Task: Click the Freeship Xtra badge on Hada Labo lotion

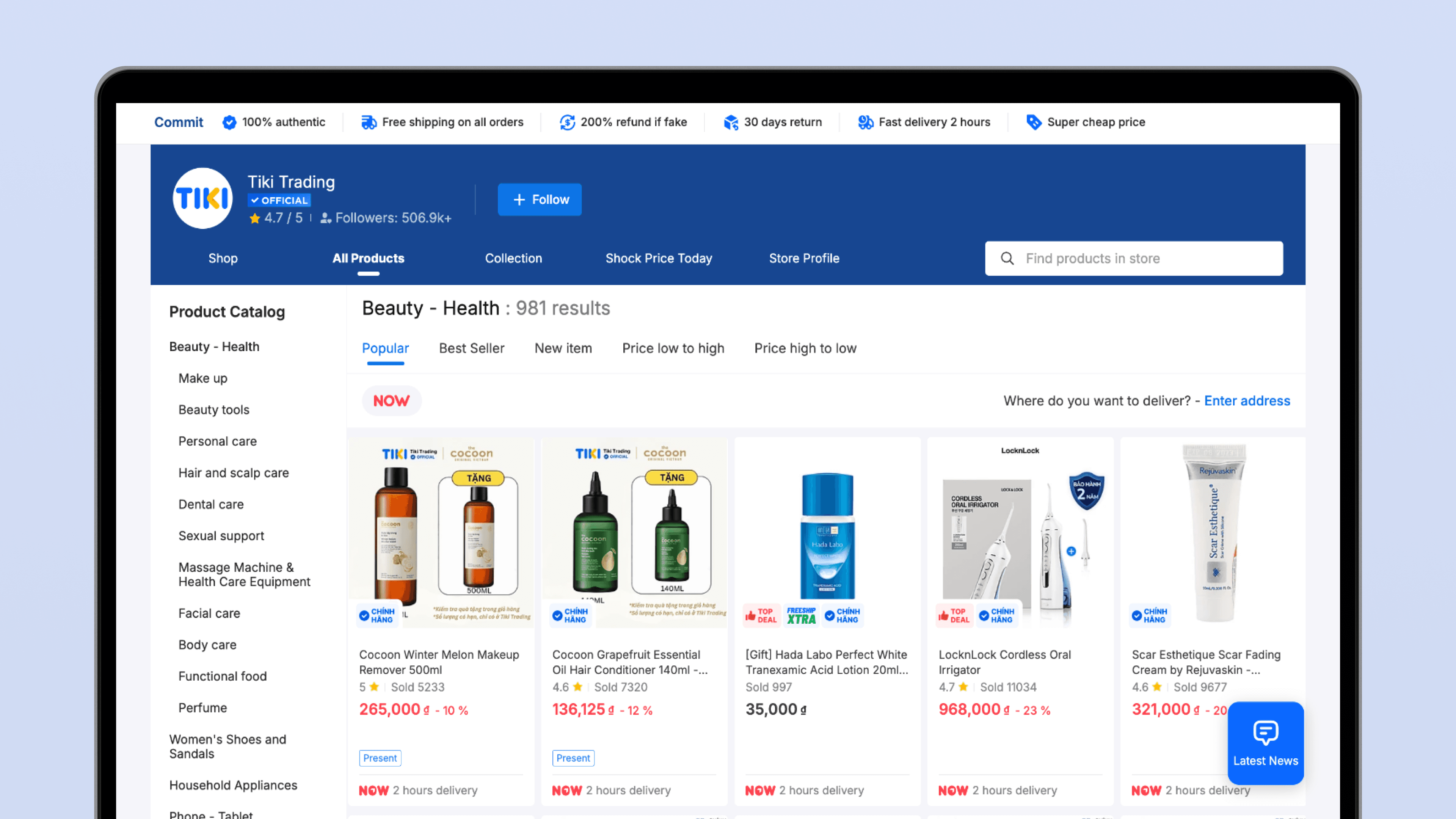Action: (802, 615)
